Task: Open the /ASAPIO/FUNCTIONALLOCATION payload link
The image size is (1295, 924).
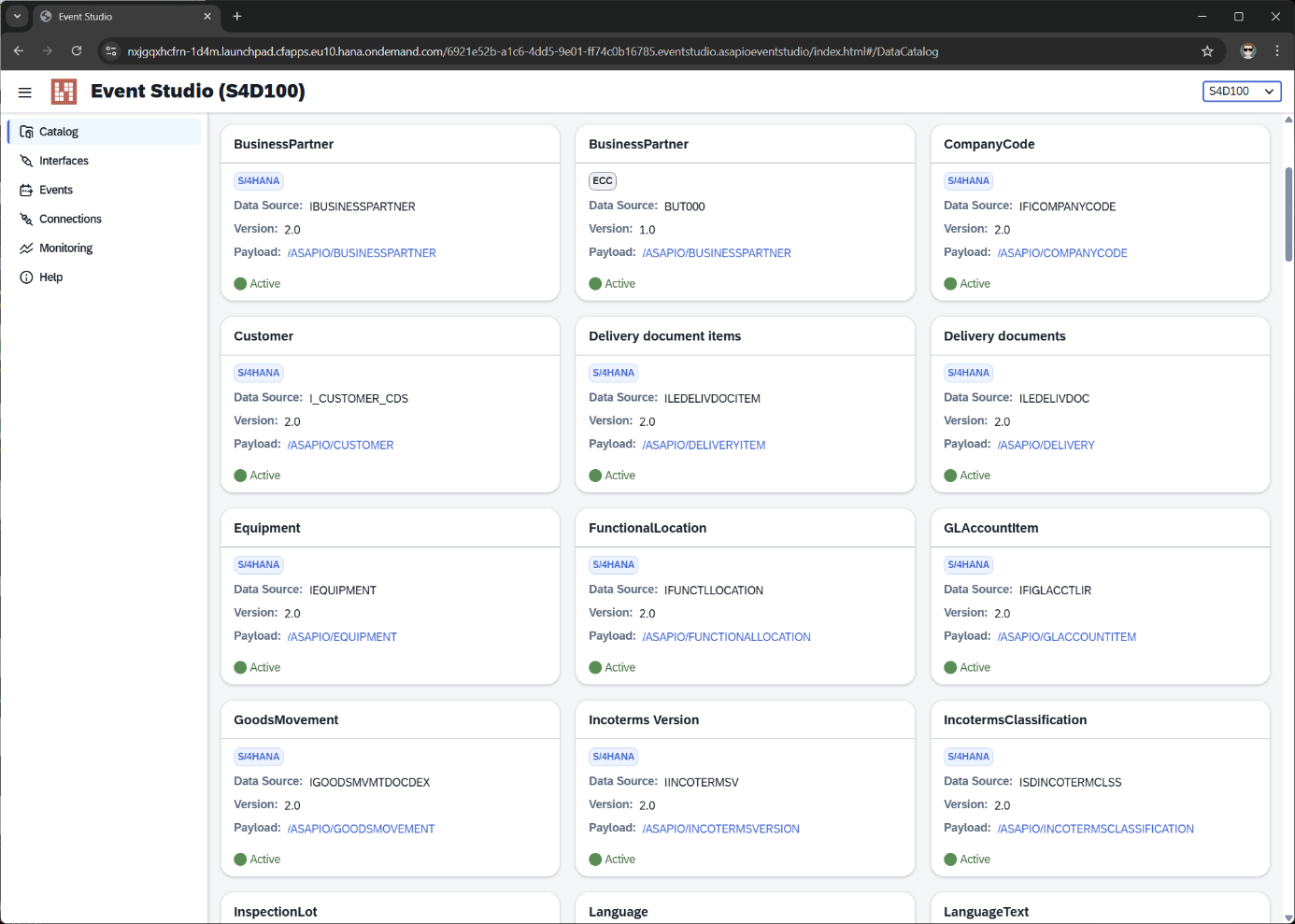Action: point(726,637)
